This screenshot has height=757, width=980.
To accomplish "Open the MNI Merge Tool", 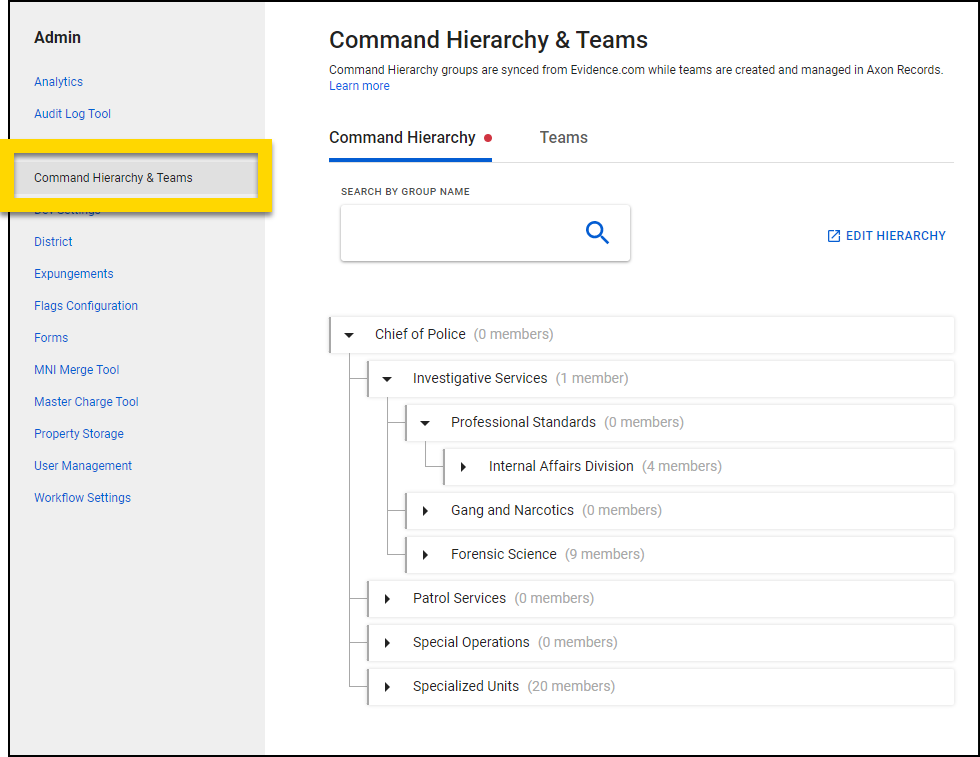I will pyautogui.click(x=76, y=369).
